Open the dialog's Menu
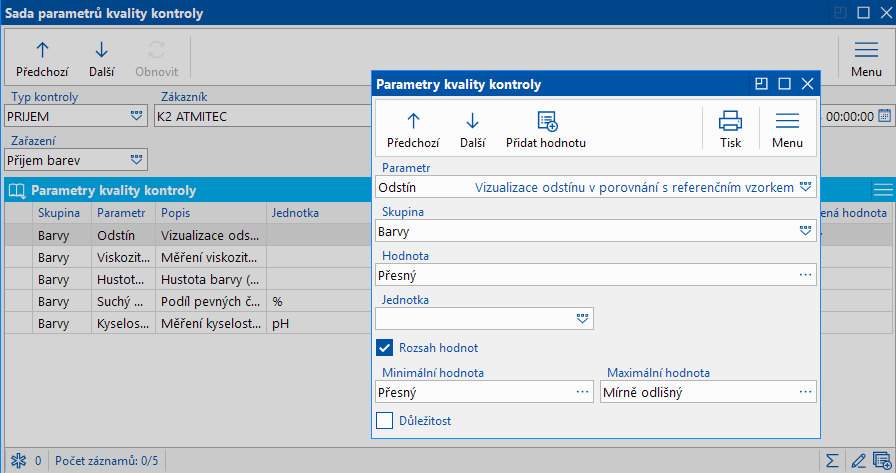896x473 pixels. pyautogui.click(x=787, y=127)
